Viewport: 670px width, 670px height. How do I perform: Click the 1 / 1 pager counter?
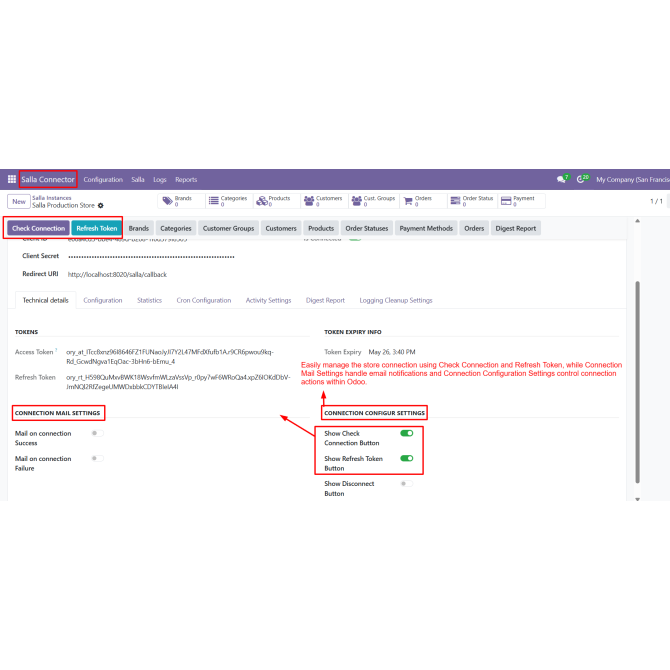(656, 201)
